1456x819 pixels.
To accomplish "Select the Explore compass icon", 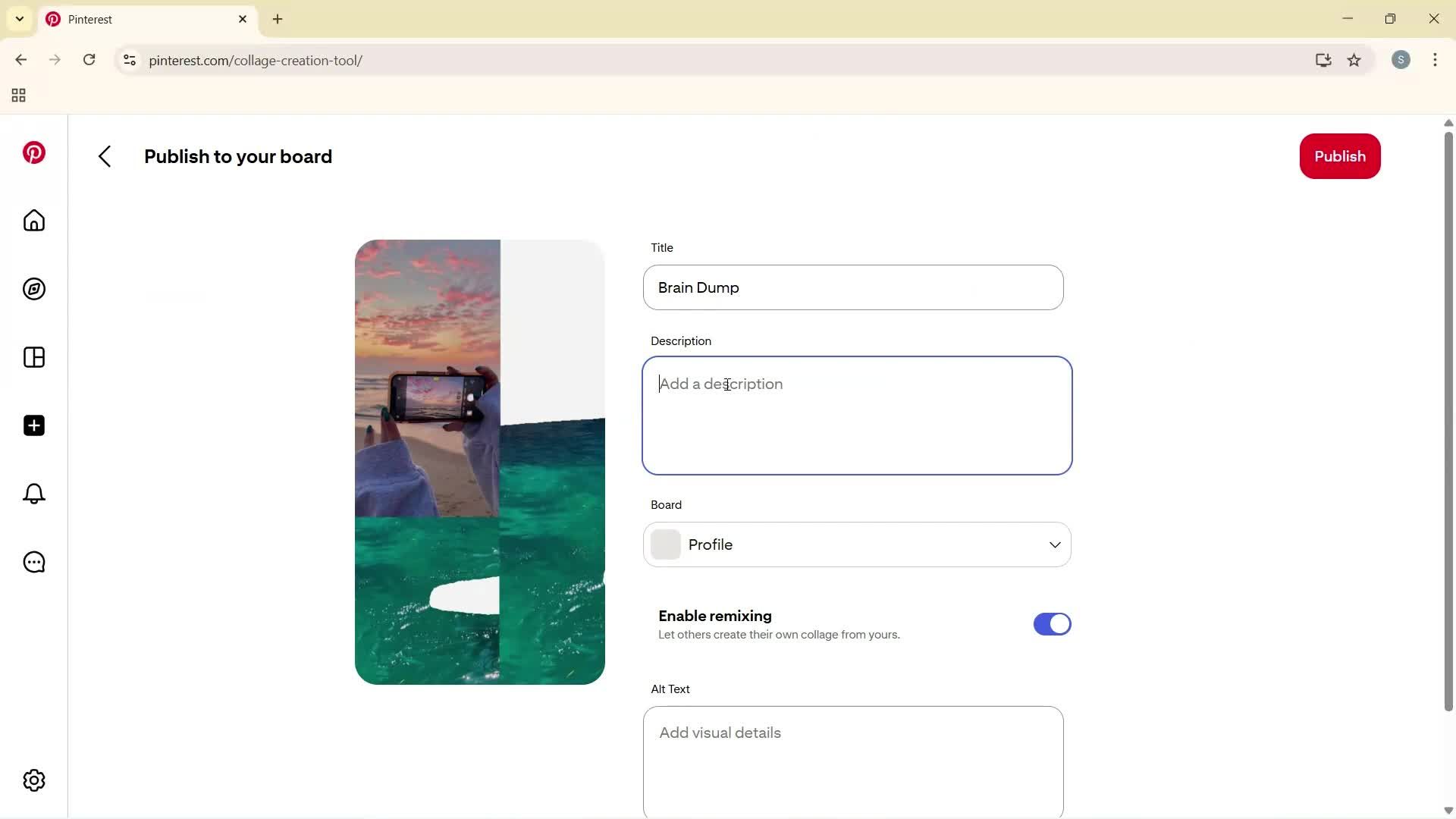I will click(x=33, y=289).
